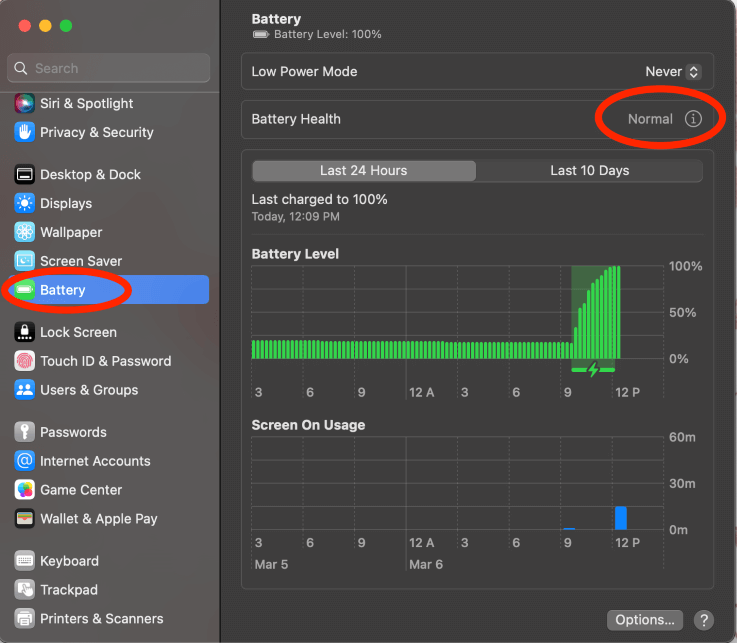This screenshot has width=737, height=643.
Task: Open Wallet & Apple Pay icon
Action: tap(25, 519)
